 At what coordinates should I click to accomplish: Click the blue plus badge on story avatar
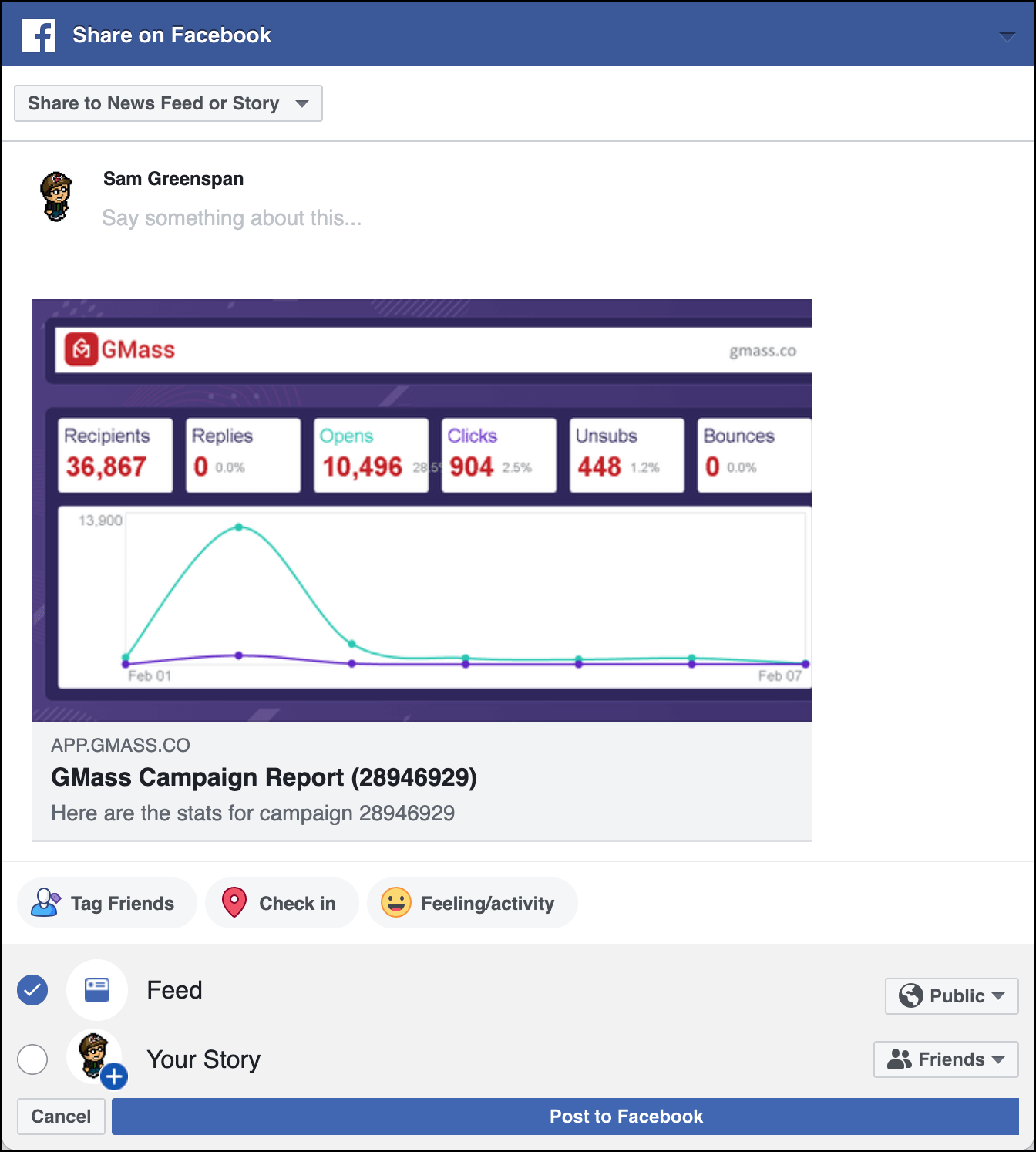(x=114, y=1076)
